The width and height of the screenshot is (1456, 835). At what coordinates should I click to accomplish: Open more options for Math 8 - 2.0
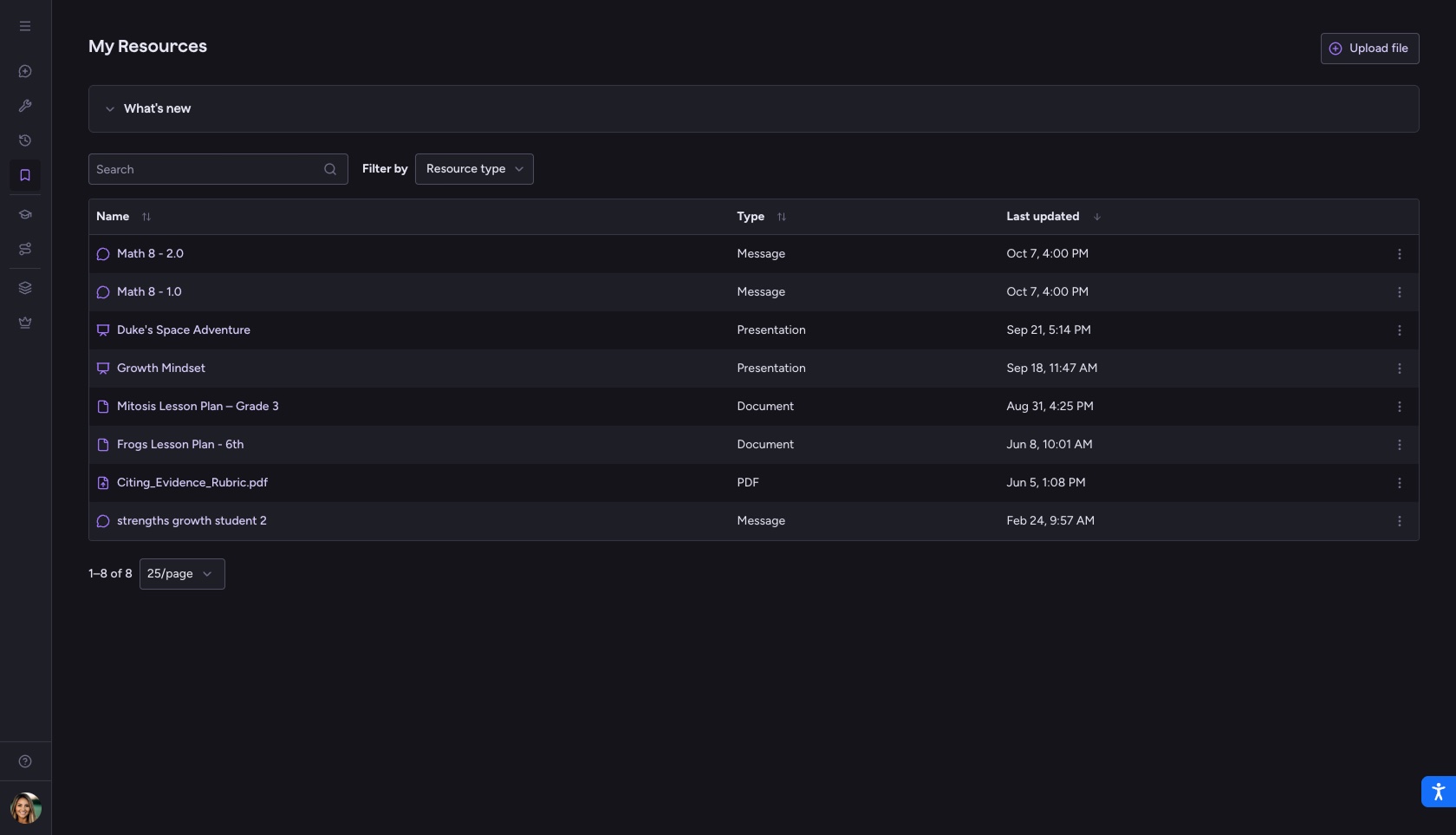tap(1399, 254)
